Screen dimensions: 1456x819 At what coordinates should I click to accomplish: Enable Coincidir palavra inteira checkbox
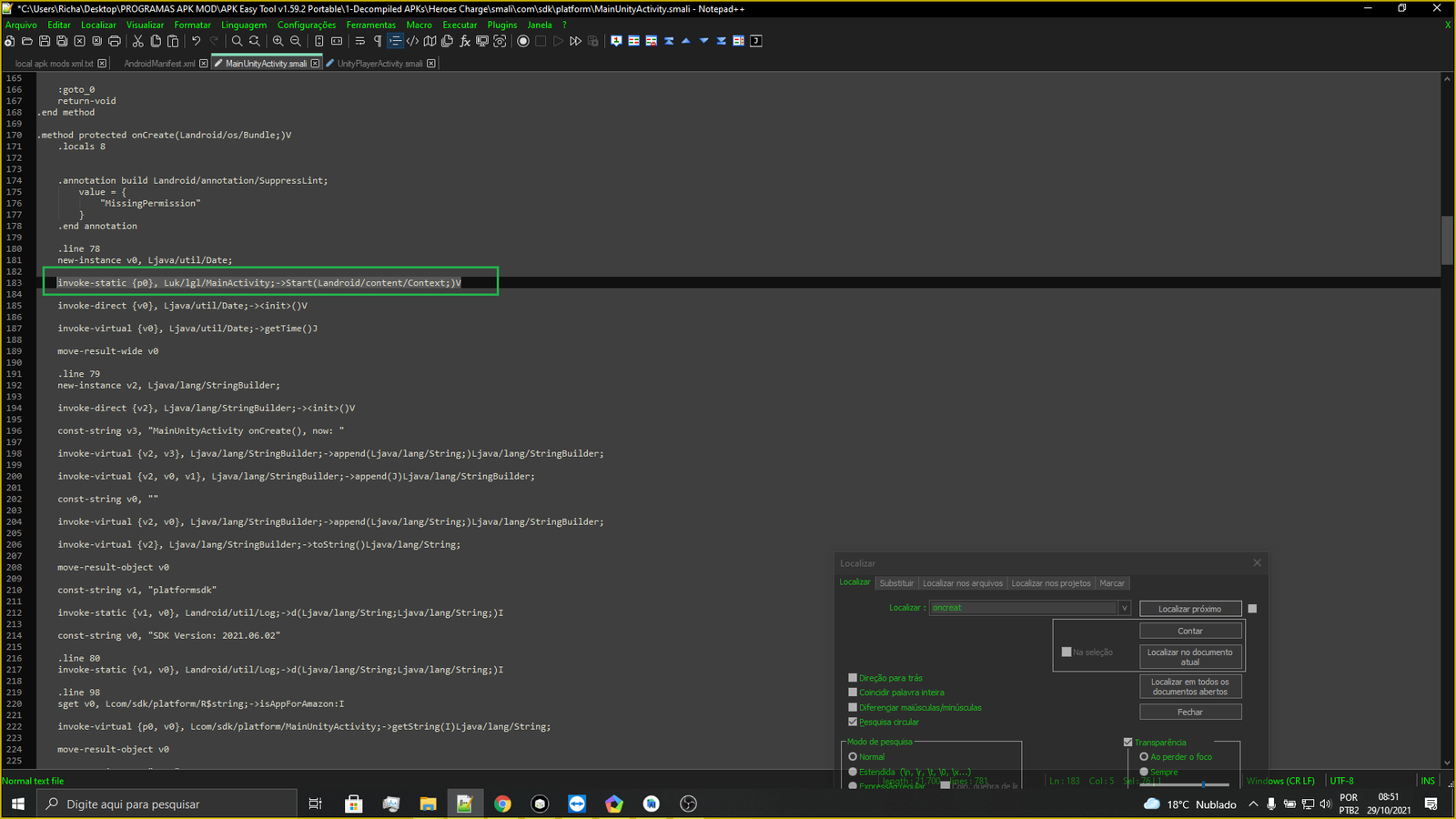853,693
